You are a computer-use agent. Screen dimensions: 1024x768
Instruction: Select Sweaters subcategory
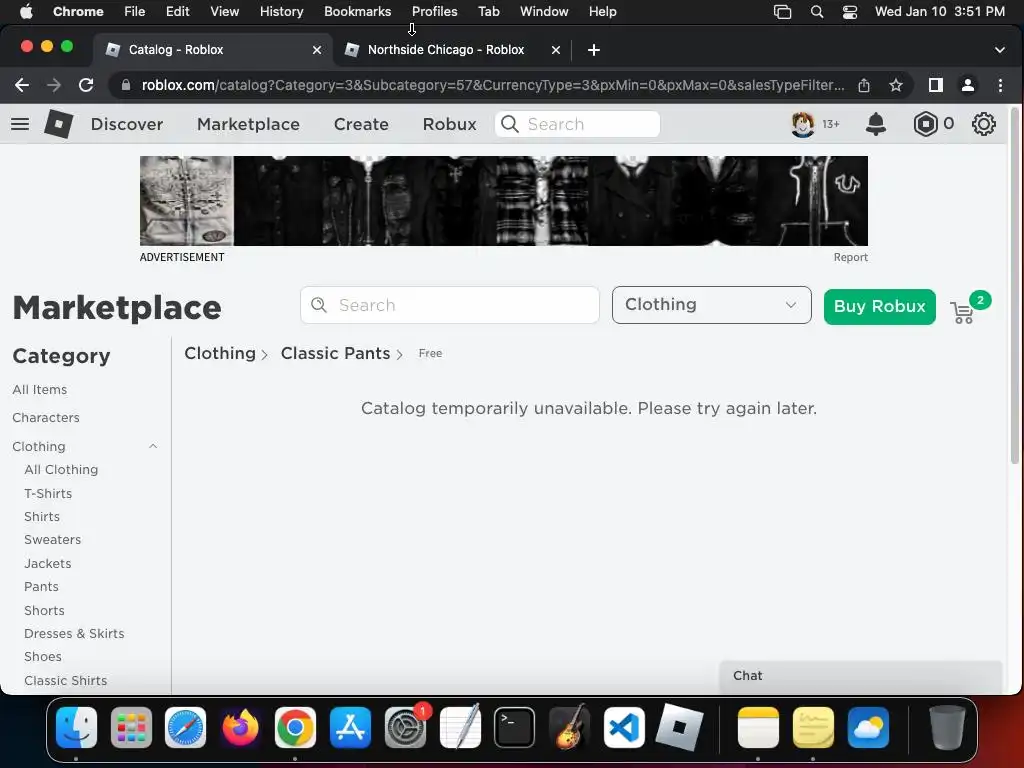53,540
